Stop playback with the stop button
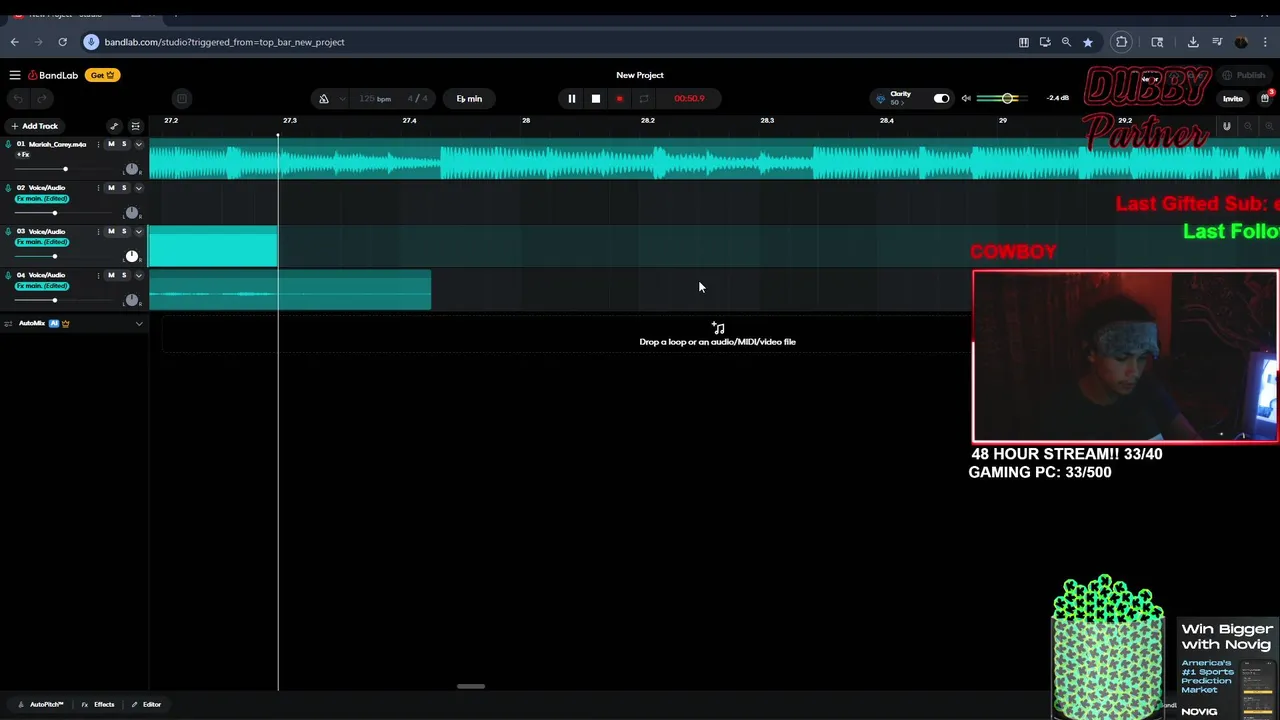Image resolution: width=1280 pixels, height=720 pixels. 595,98
